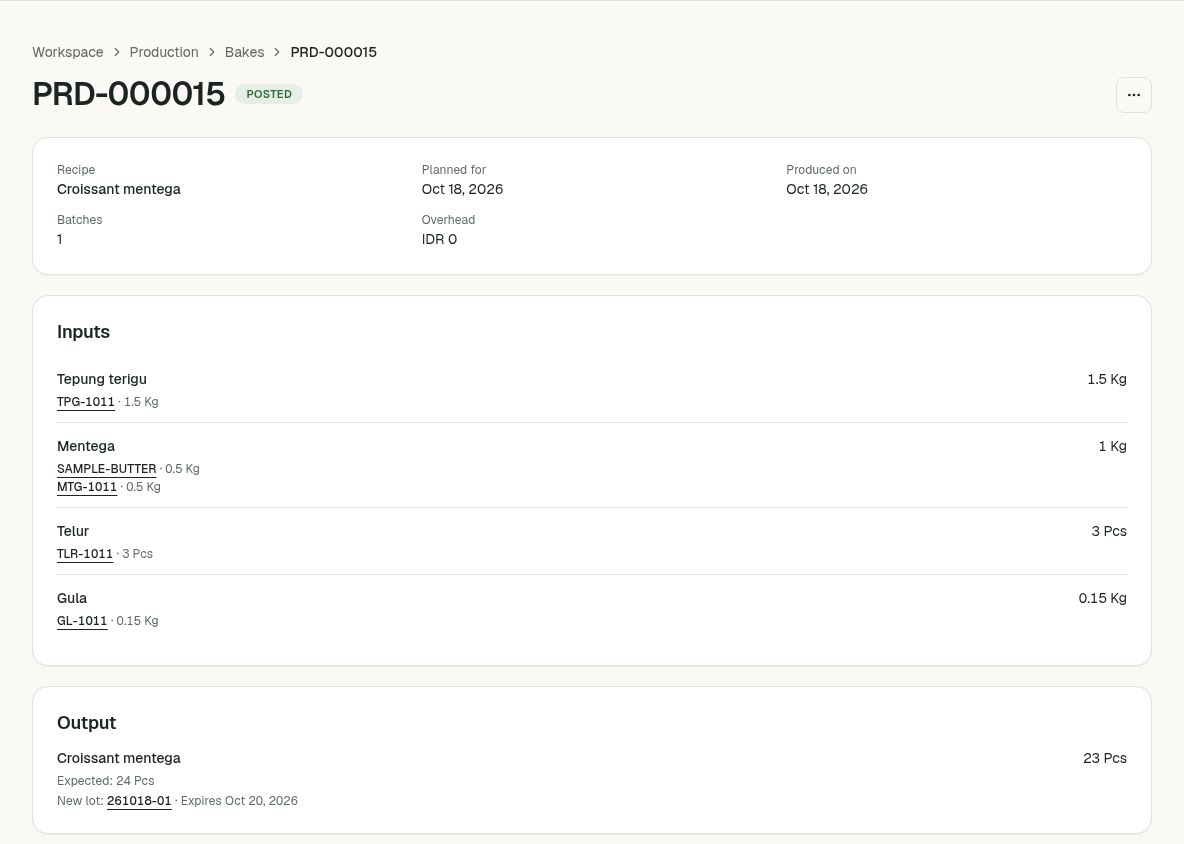
Task: Navigate to Bakes breadcrumb
Action: 245,52
